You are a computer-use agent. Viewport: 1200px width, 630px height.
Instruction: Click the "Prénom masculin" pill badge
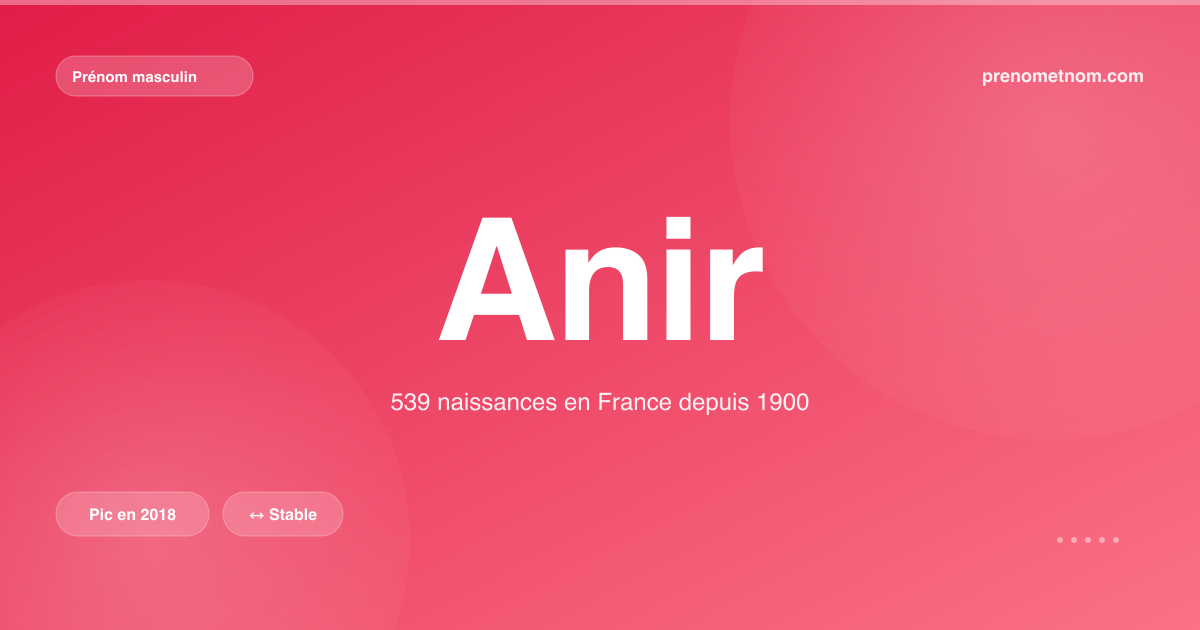(x=154, y=76)
